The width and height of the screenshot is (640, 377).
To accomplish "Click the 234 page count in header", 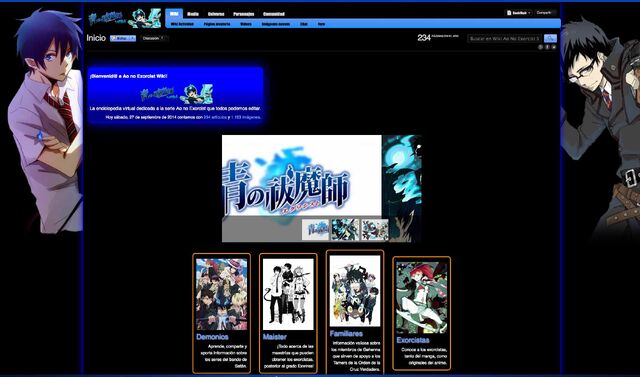I will pyautogui.click(x=424, y=38).
